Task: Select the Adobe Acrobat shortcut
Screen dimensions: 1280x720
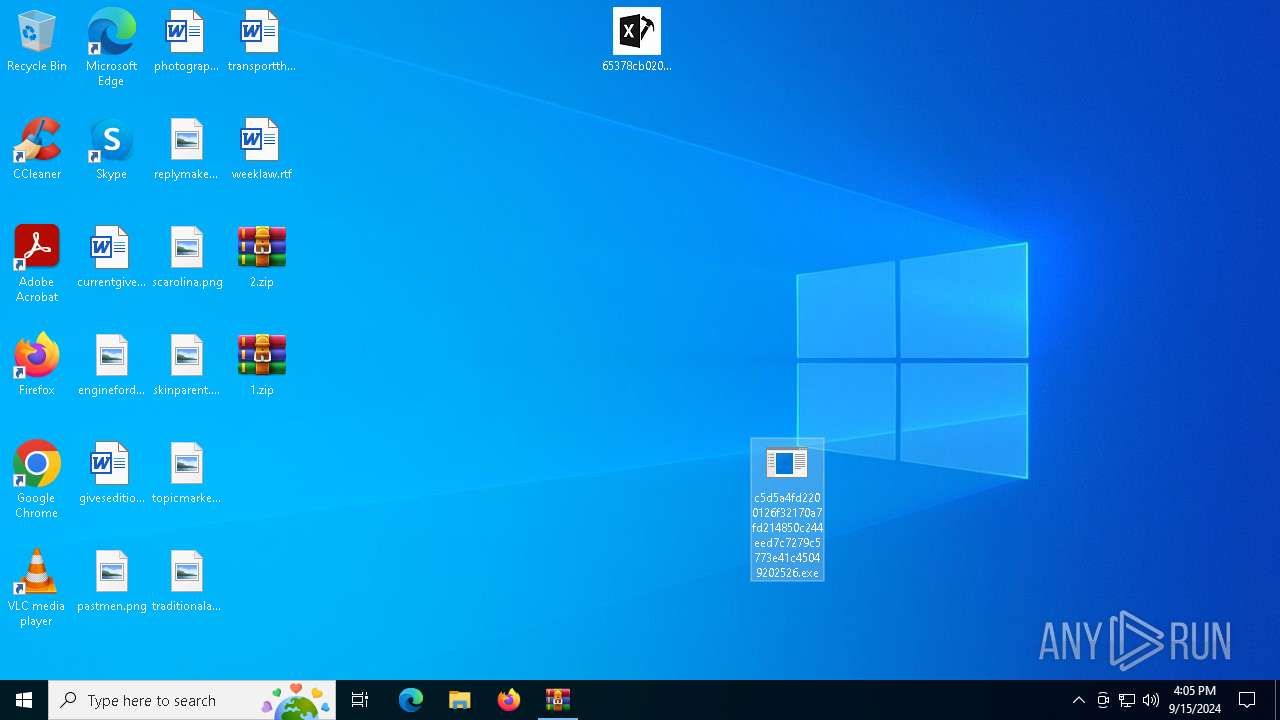Action: pos(37,264)
